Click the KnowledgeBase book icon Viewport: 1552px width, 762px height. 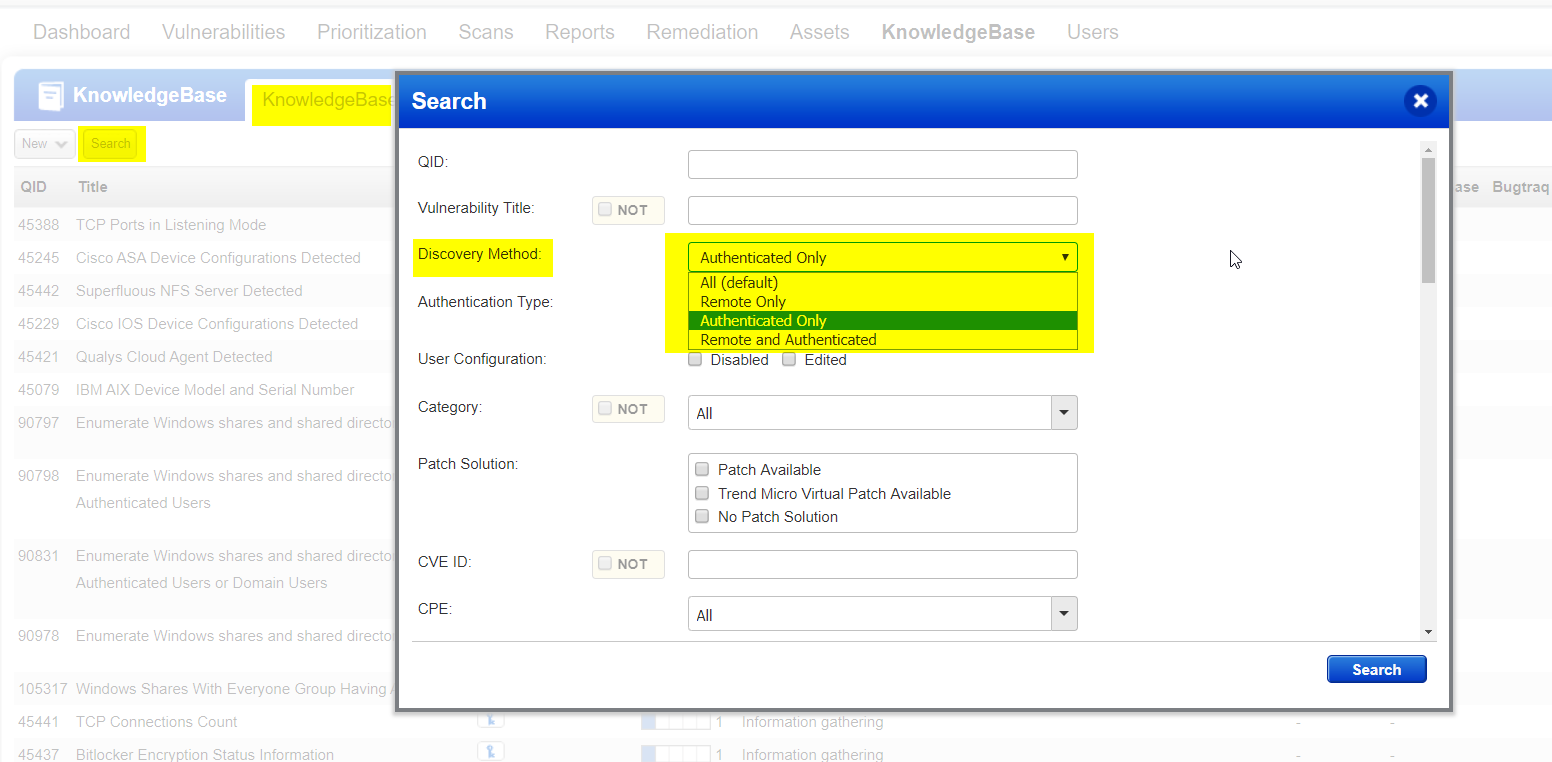50,94
